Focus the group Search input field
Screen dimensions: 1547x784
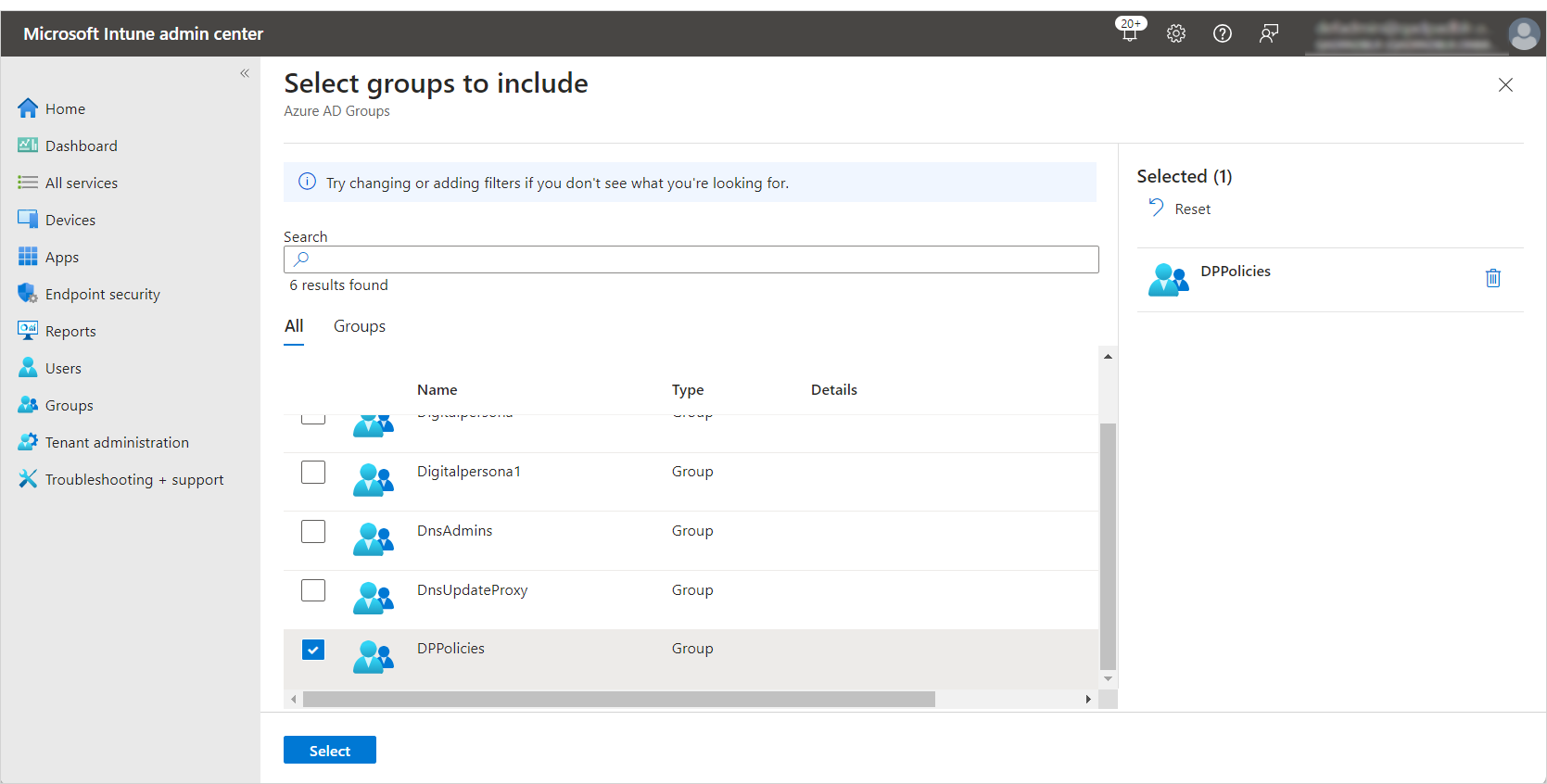(x=691, y=259)
